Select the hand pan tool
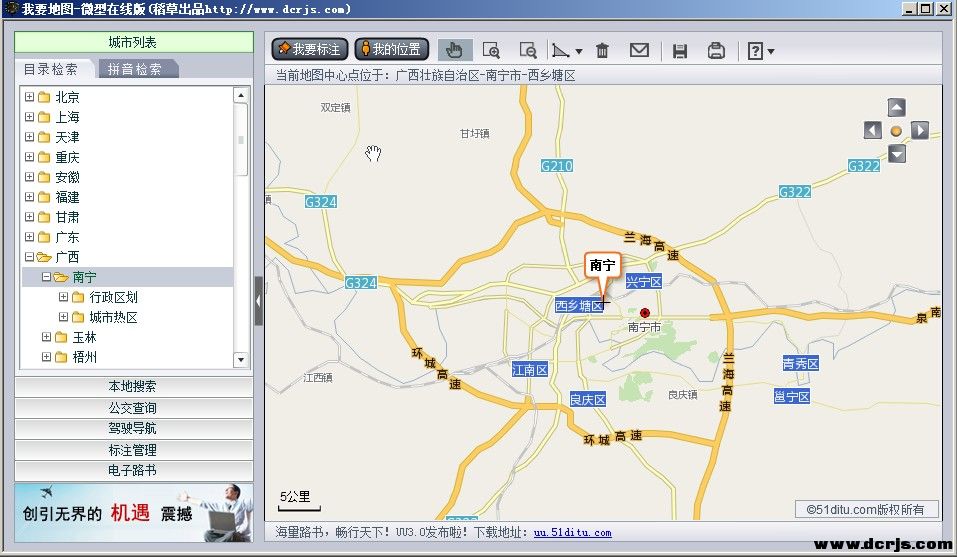 [x=454, y=50]
